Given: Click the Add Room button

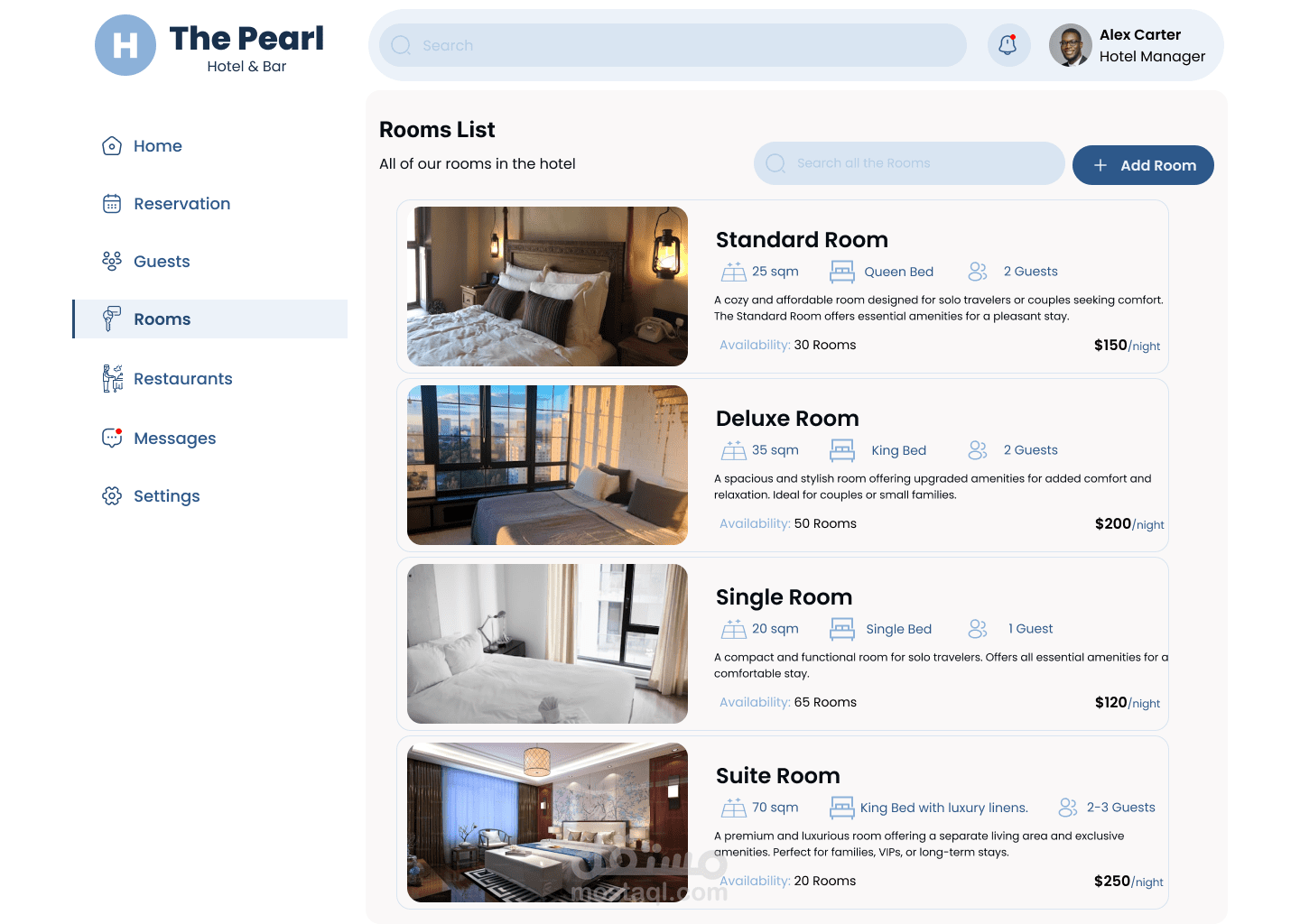Looking at the screenshot, I should click(x=1143, y=165).
